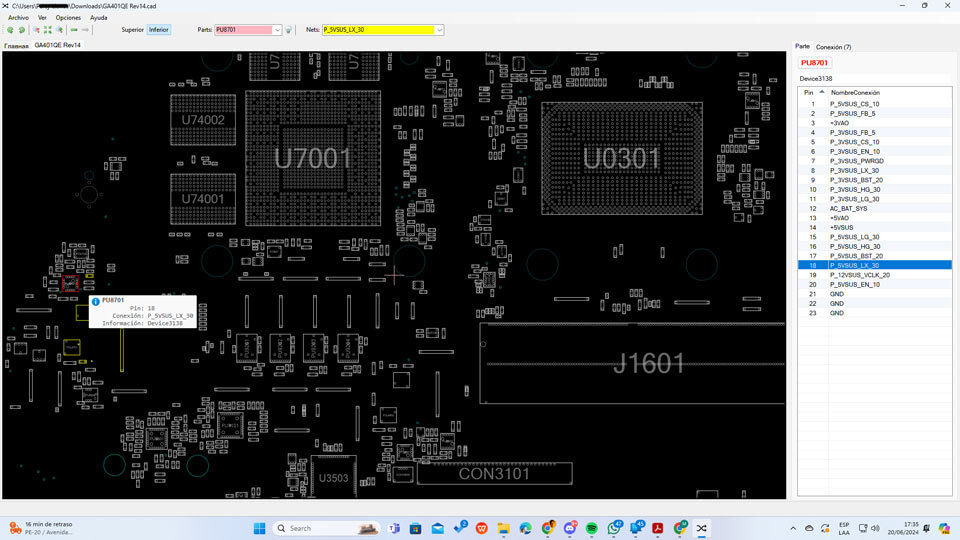Open WhatsApp from the taskbar
Screen dimensions: 960x540
click(614, 528)
